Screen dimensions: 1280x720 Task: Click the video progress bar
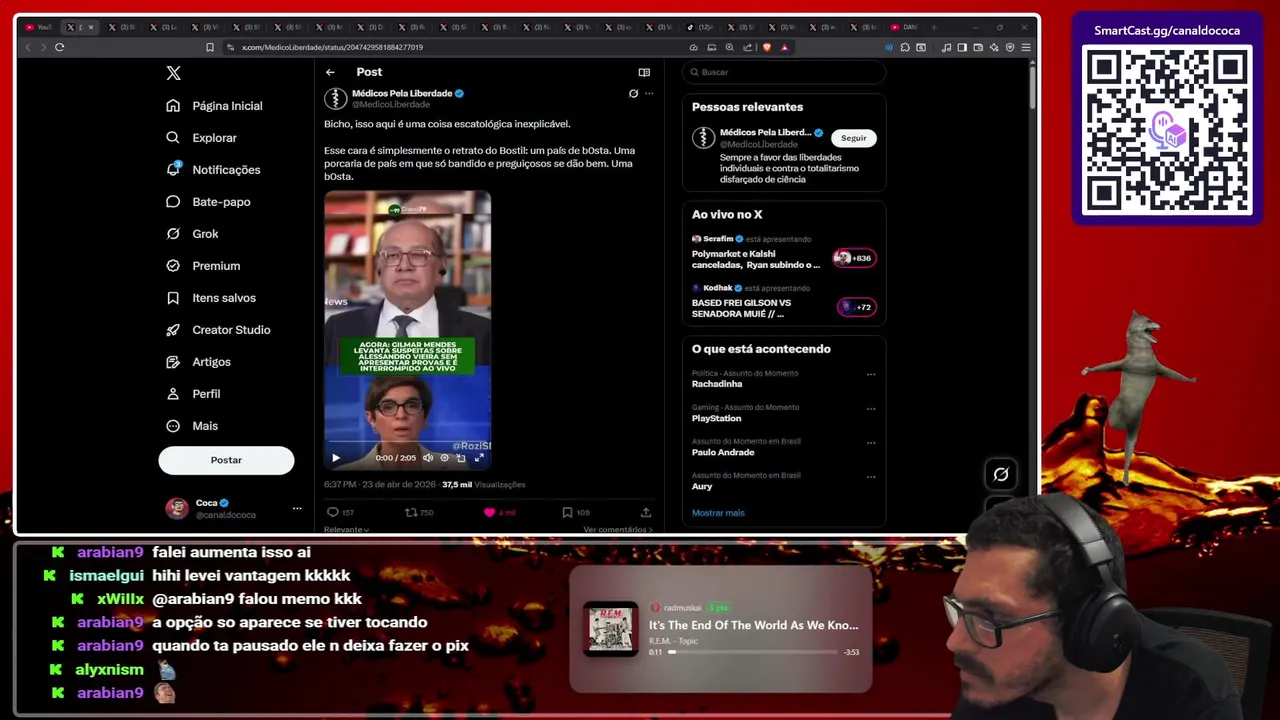click(x=407, y=442)
